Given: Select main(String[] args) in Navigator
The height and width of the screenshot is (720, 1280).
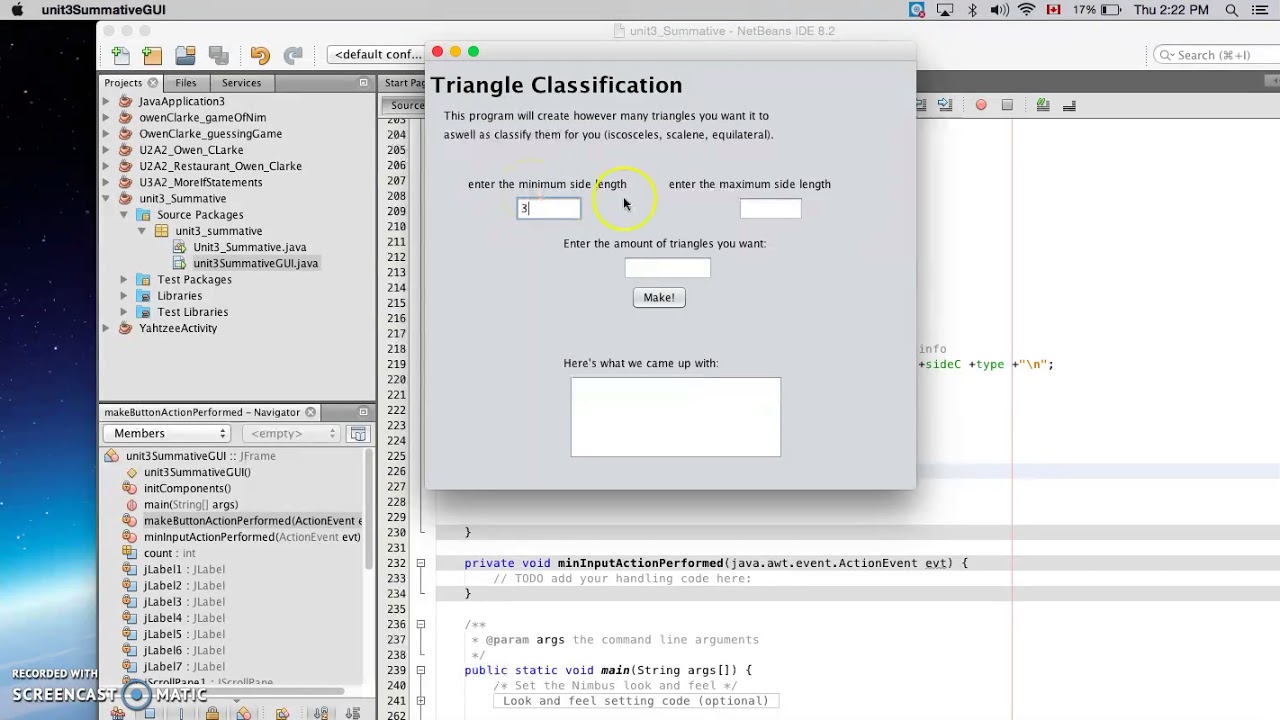Looking at the screenshot, I should click(x=190, y=505).
